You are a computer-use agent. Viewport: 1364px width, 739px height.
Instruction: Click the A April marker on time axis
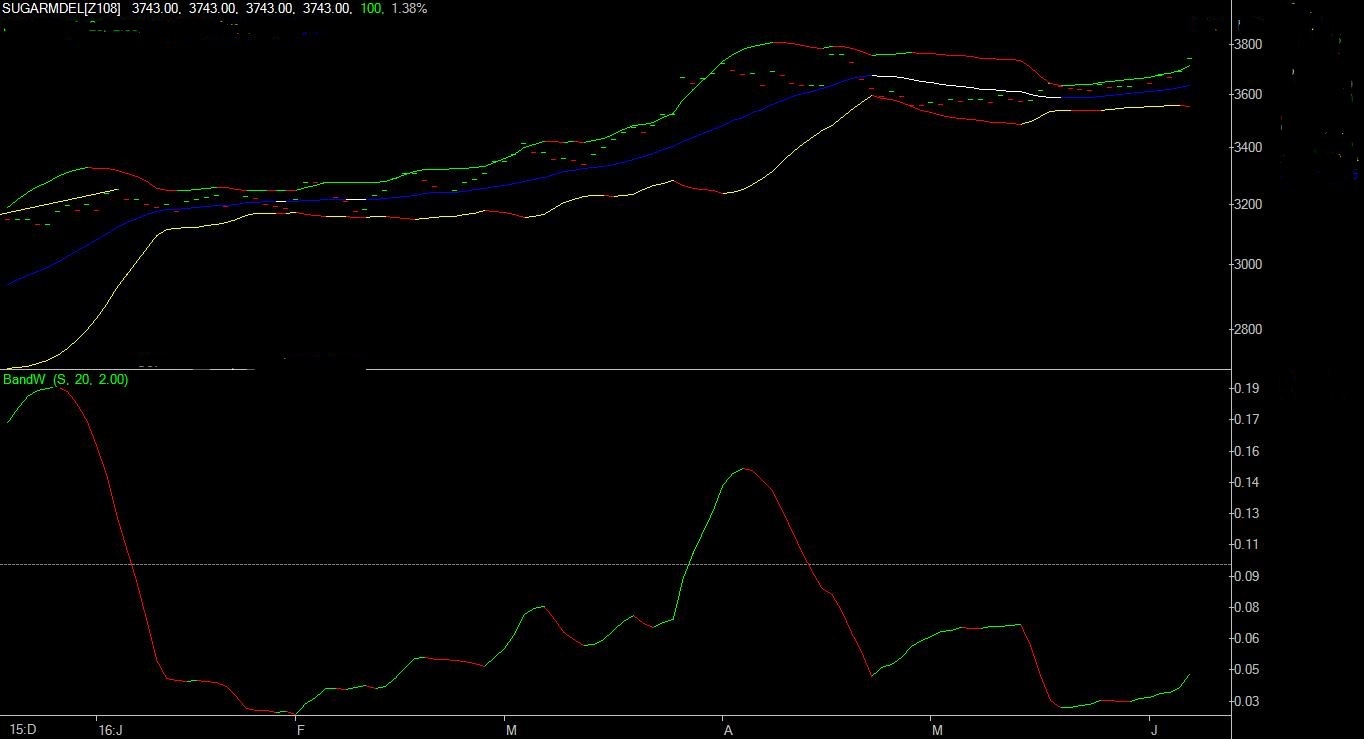tap(728, 730)
